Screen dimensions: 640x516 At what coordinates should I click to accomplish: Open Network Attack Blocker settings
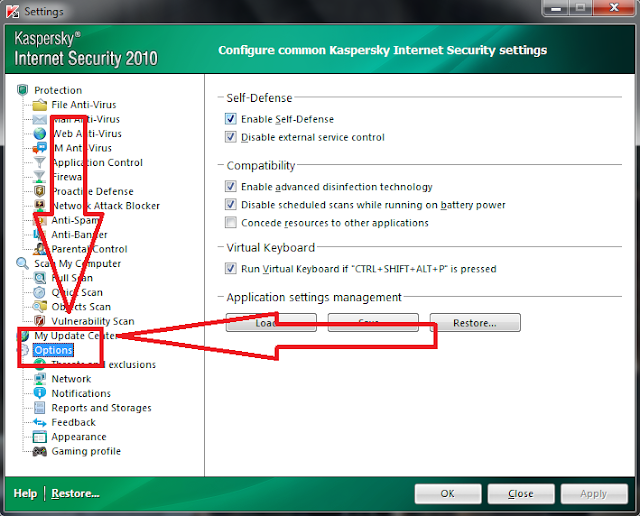[107, 206]
